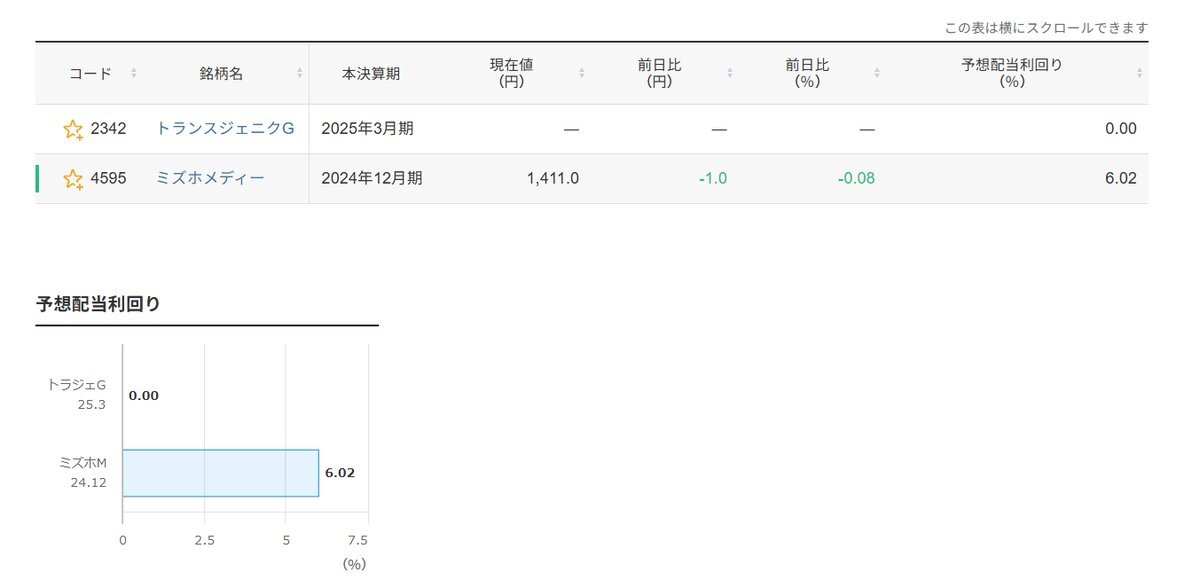The width and height of the screenshot is (1200, 588).
Task: Select the 1,411.0 current price cell
Action: click(x=552, y=179)
